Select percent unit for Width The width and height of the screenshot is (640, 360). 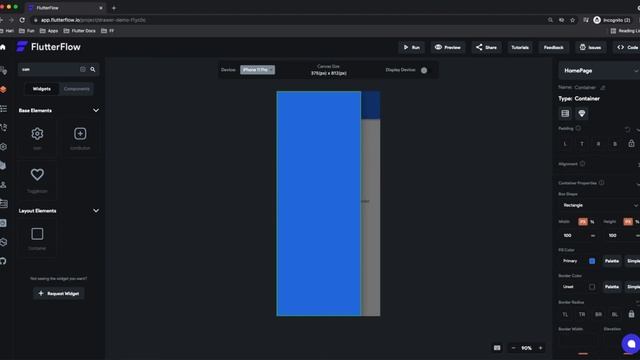pyautogui.click(x=592, y=222)
